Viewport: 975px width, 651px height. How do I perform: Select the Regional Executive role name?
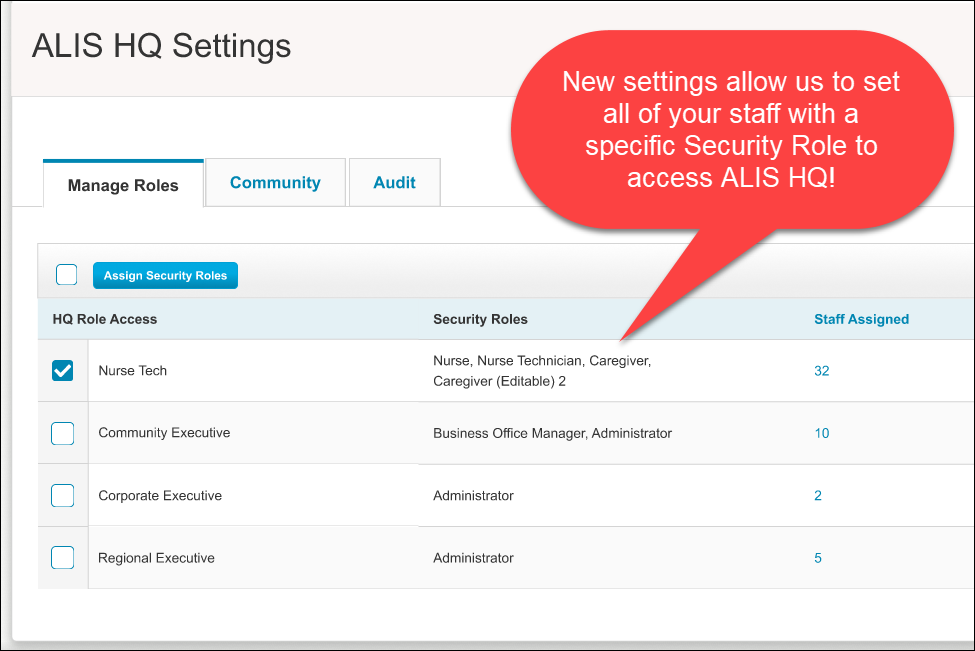click(x=156, y=558)
